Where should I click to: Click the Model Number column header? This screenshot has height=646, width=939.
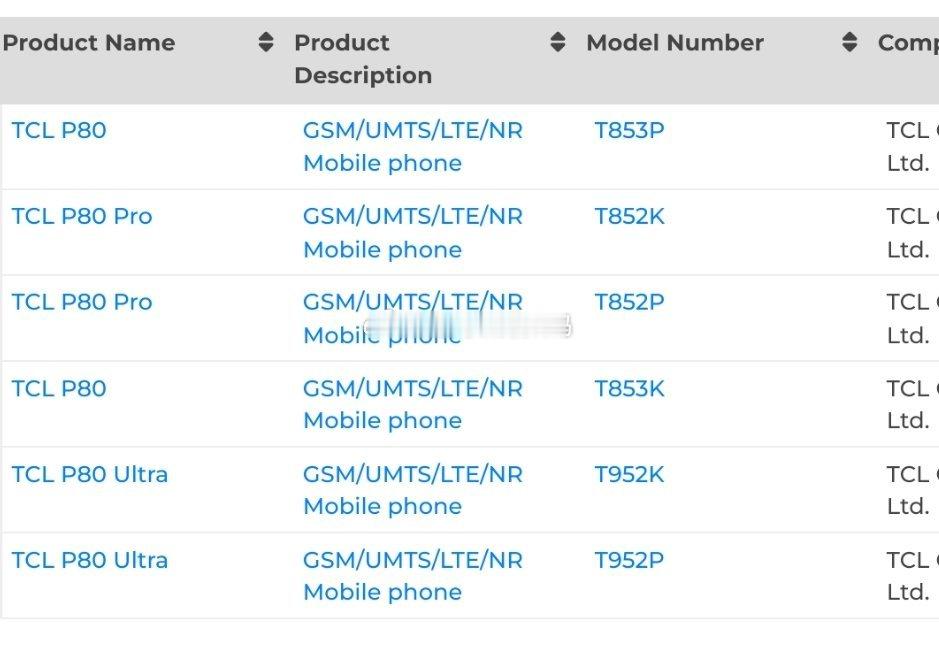tap(675, 43)
